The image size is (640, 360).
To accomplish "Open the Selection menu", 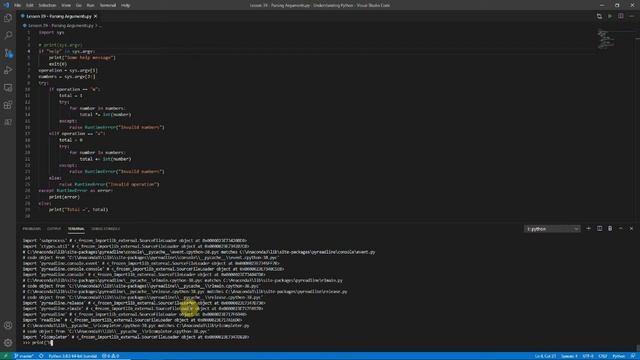I will coord(47,5).
